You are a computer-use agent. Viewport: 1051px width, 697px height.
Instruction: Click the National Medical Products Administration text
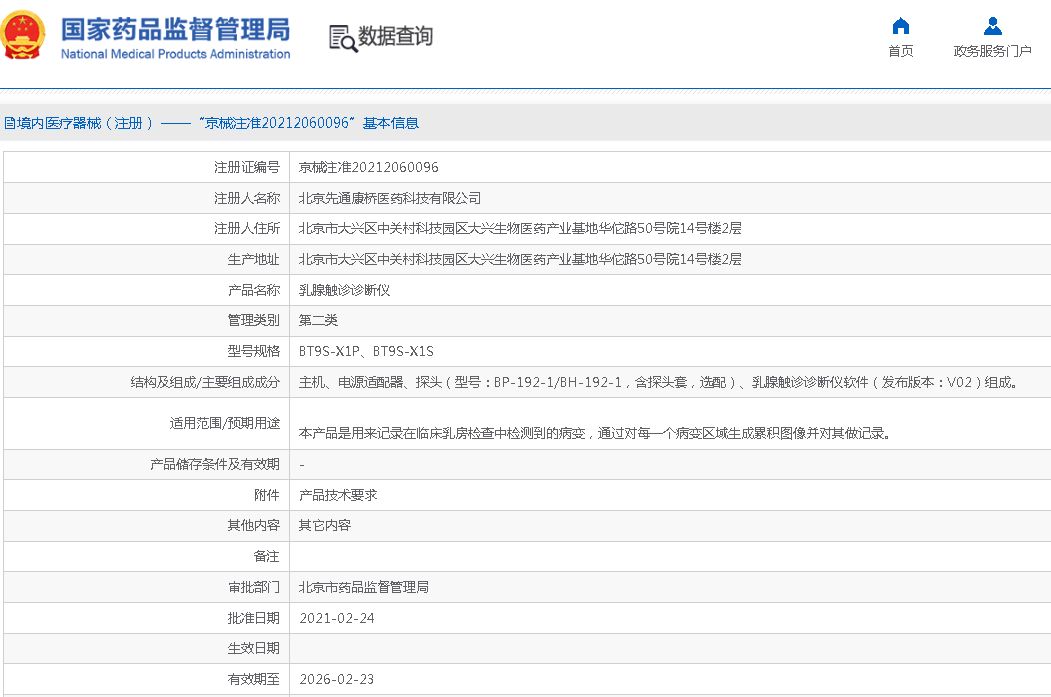175,54
